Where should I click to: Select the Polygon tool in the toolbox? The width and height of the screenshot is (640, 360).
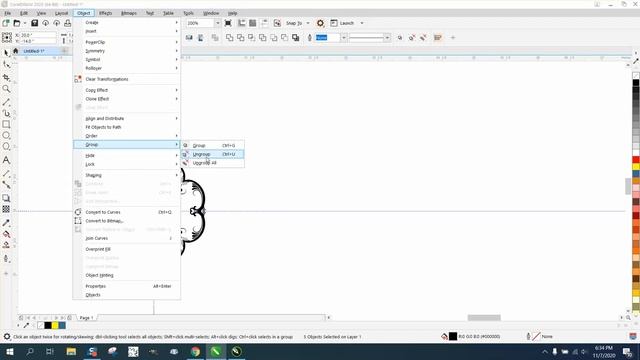[6, 147]
